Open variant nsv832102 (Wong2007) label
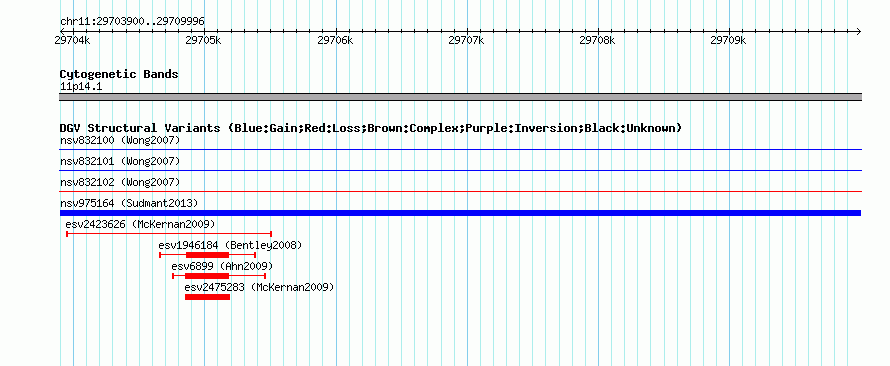 [x=120, y=182]
